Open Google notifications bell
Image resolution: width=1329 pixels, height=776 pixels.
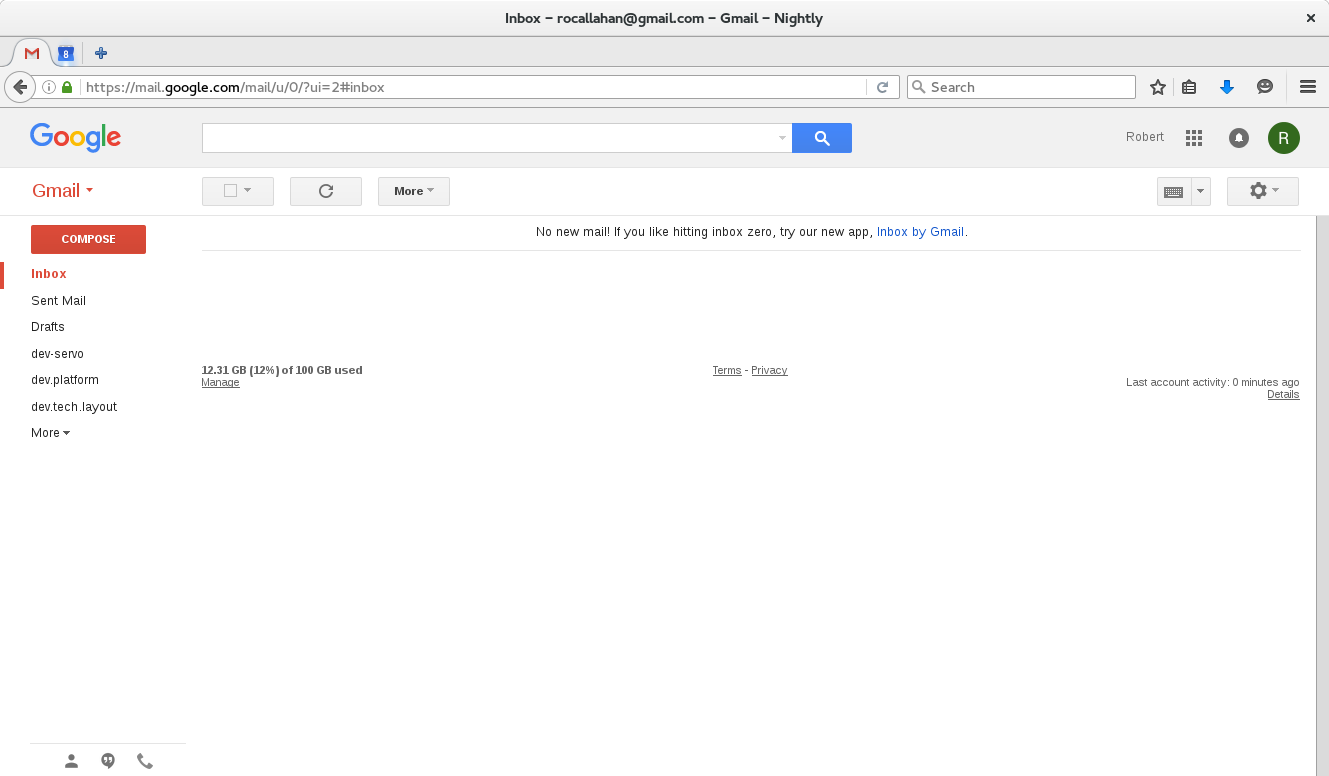[1239, 138]
